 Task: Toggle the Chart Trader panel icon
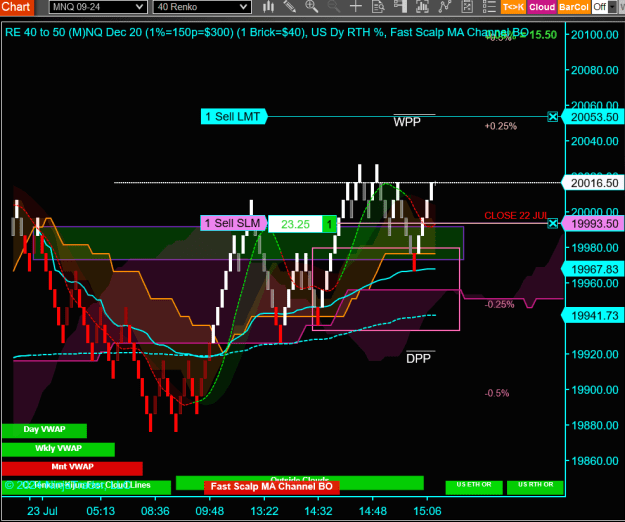coord(400,6)
